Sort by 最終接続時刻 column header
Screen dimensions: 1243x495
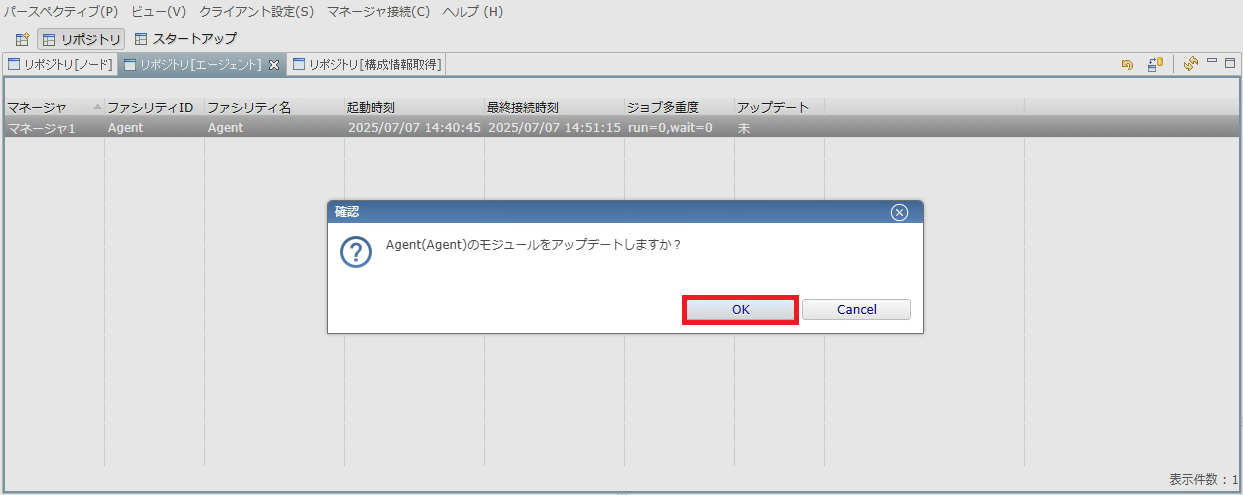tap(554, 107)
